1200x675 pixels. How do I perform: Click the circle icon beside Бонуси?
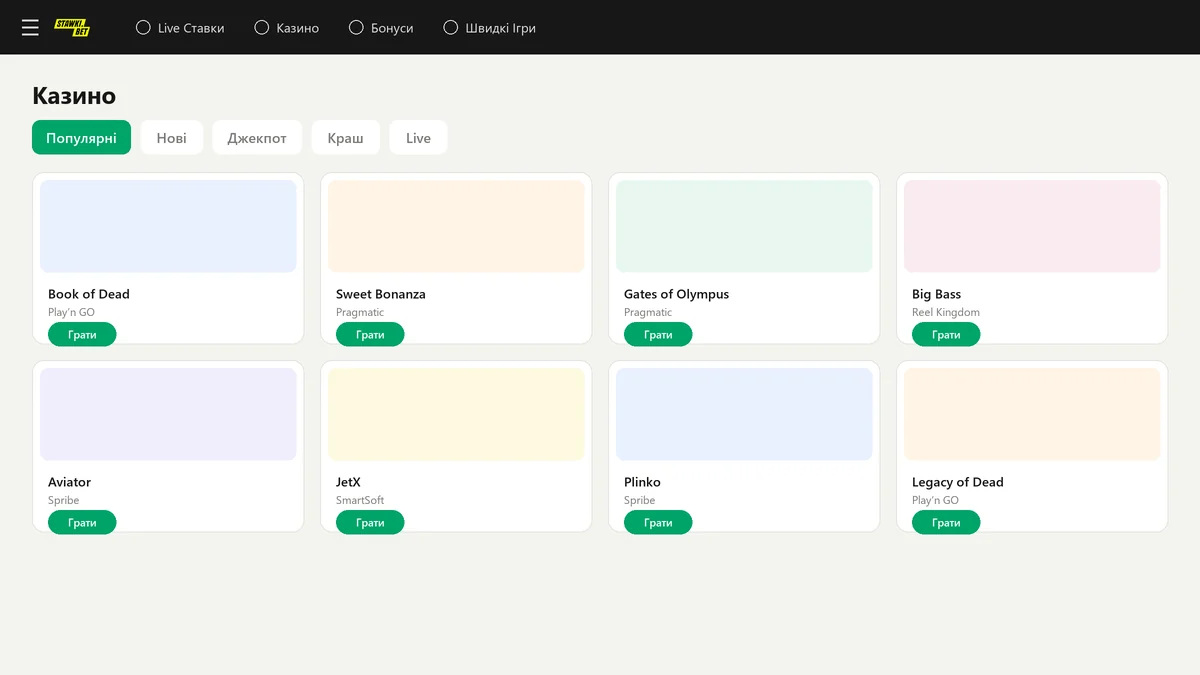click(356, 28)
